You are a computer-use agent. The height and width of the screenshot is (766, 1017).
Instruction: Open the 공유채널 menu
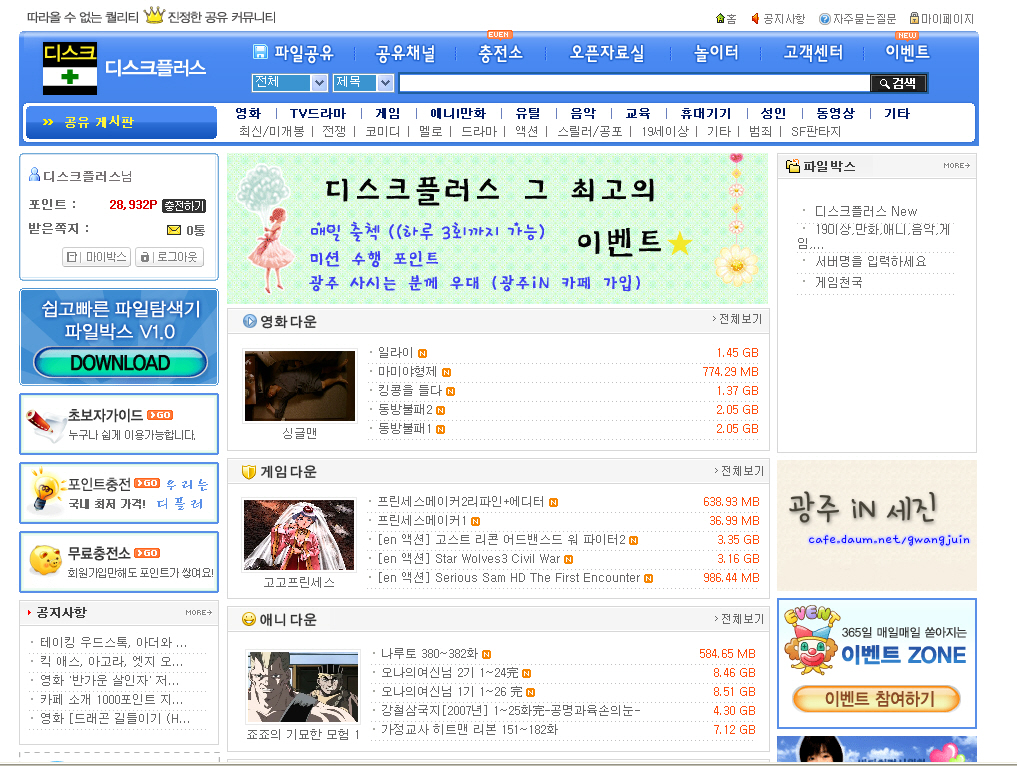406,53
